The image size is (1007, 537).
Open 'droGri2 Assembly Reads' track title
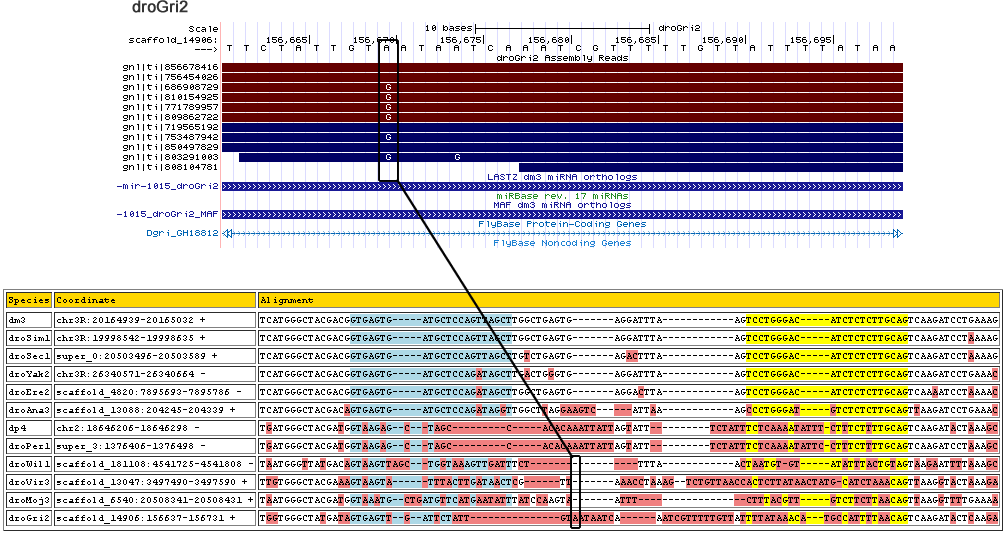click(562, 58)
